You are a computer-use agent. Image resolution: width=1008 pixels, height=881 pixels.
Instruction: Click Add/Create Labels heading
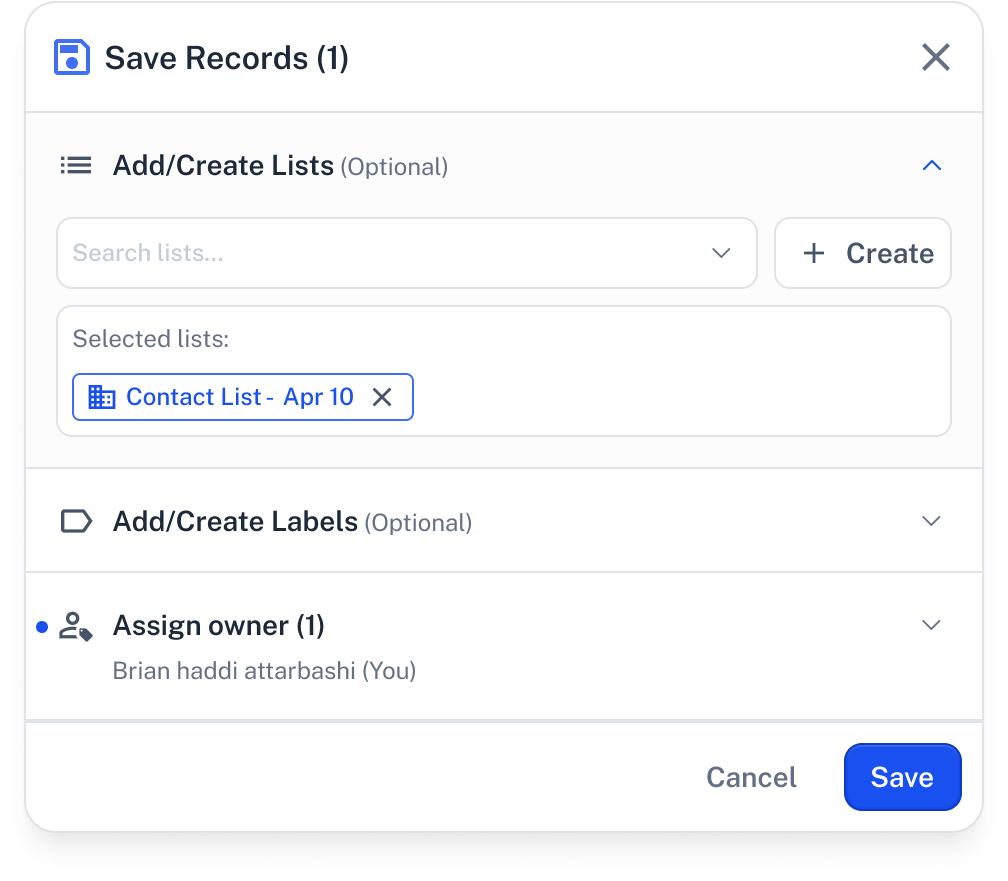click(235, 522)
